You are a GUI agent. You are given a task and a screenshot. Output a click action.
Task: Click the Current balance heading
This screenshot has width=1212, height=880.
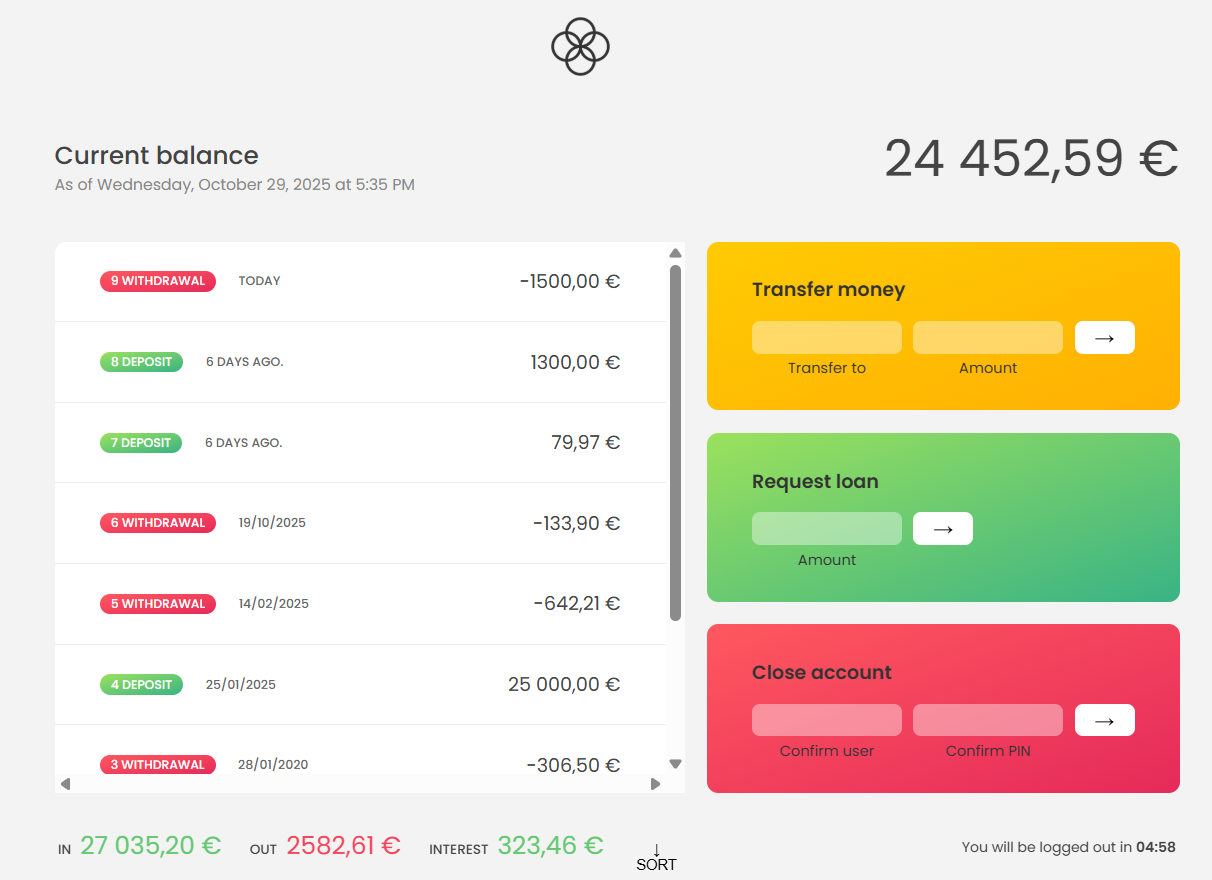(156, 155)
